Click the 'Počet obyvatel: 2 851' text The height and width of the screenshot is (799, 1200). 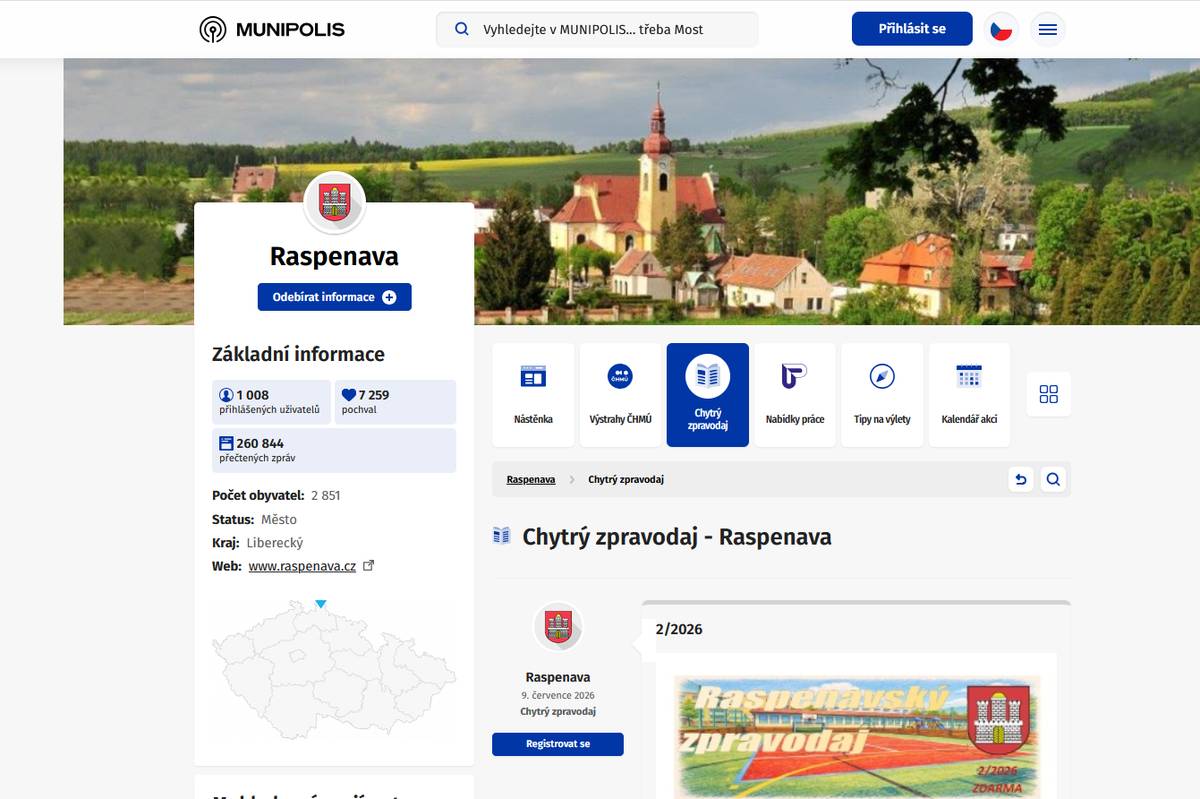276,495
